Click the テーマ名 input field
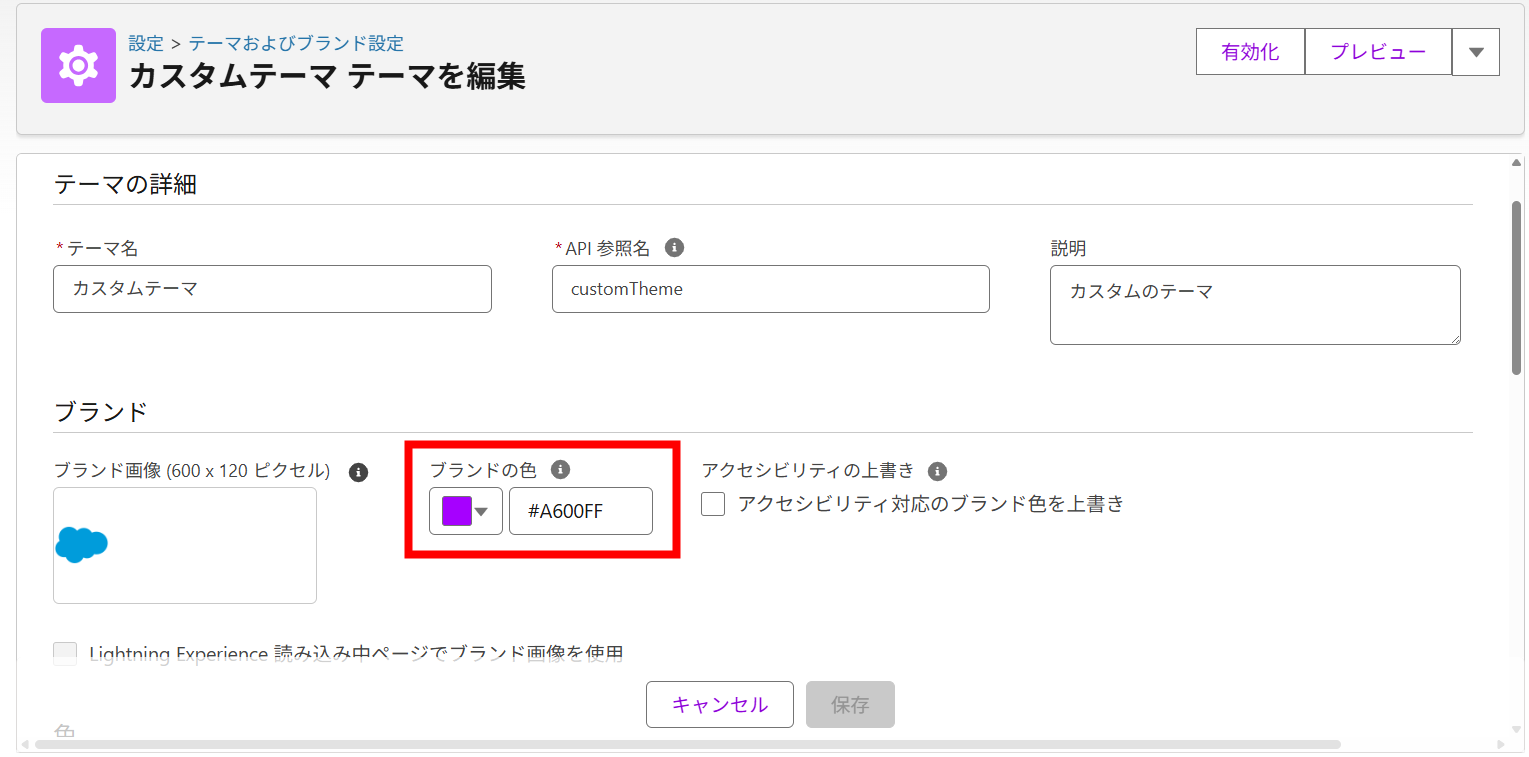The height and width of the screenshot is (757, 1529). 272,289
